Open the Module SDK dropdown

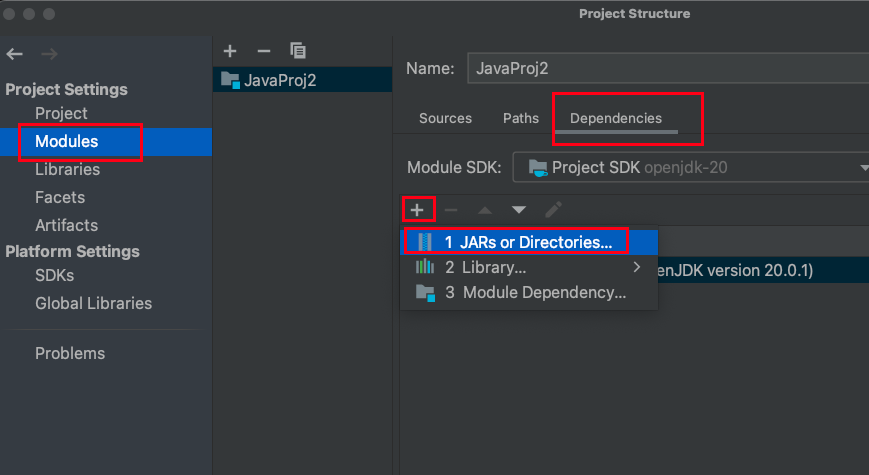(x=691, y=167)
